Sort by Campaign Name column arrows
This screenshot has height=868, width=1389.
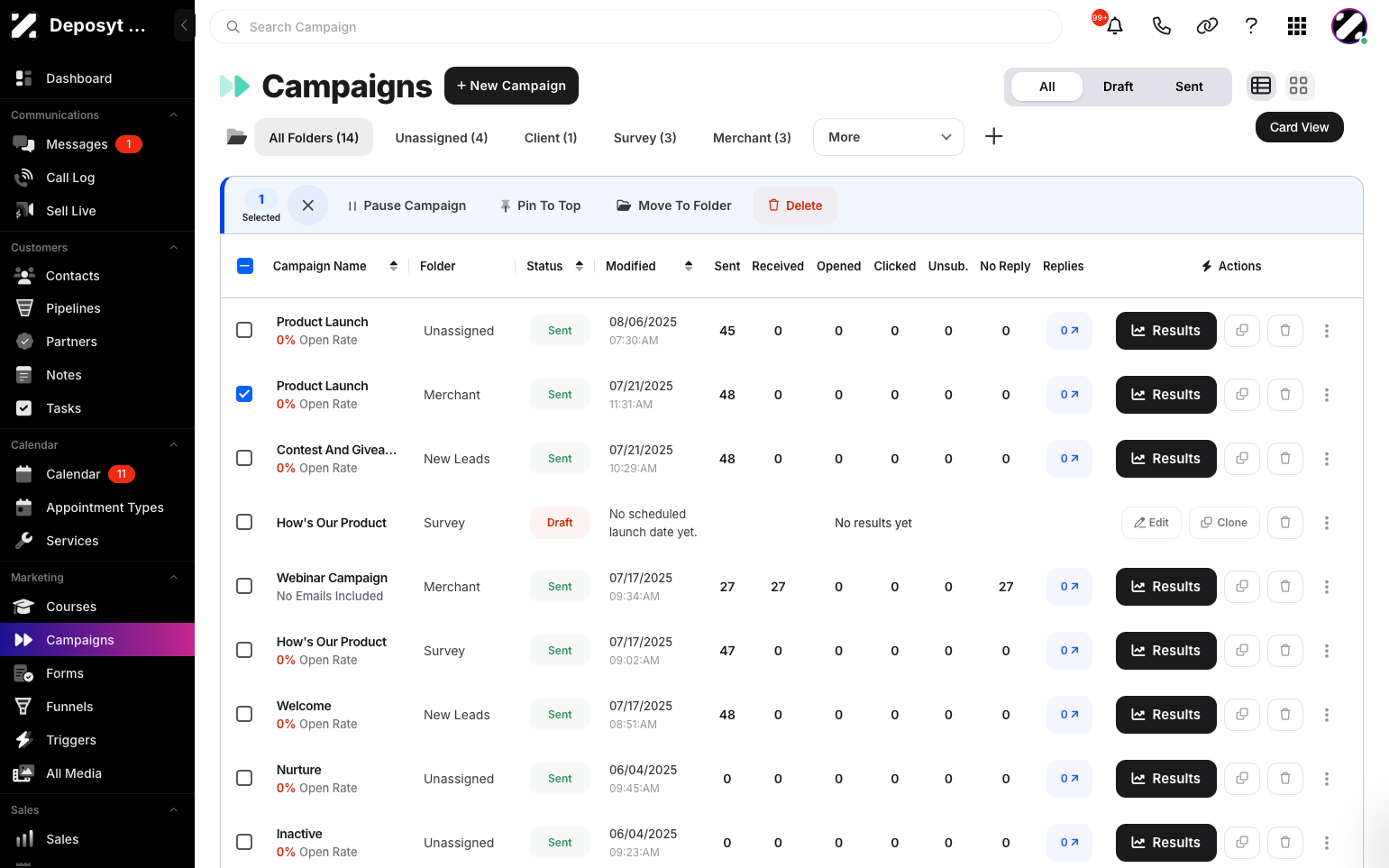tap(394, 266)
